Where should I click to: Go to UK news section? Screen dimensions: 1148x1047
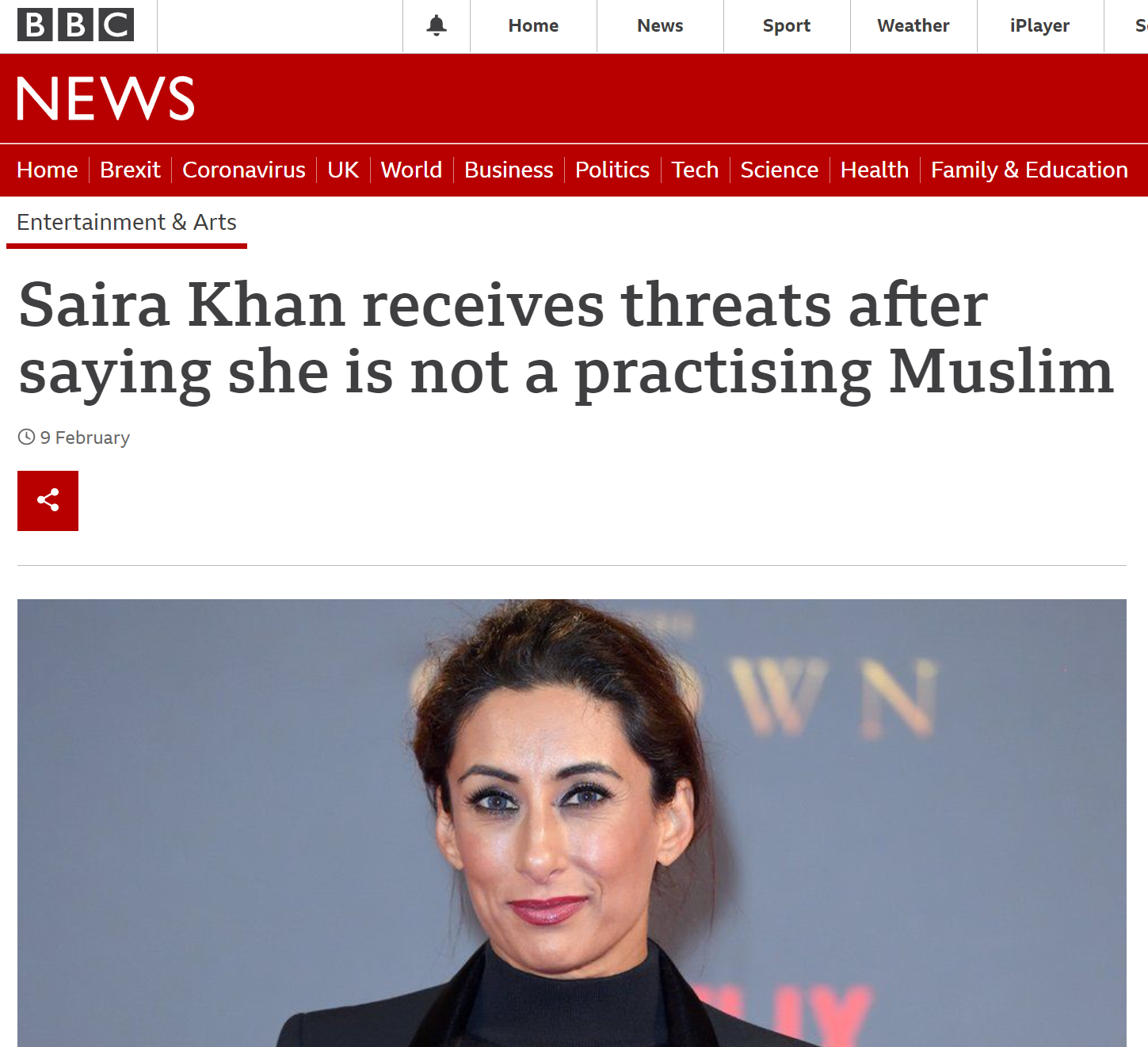coord(343,170)
